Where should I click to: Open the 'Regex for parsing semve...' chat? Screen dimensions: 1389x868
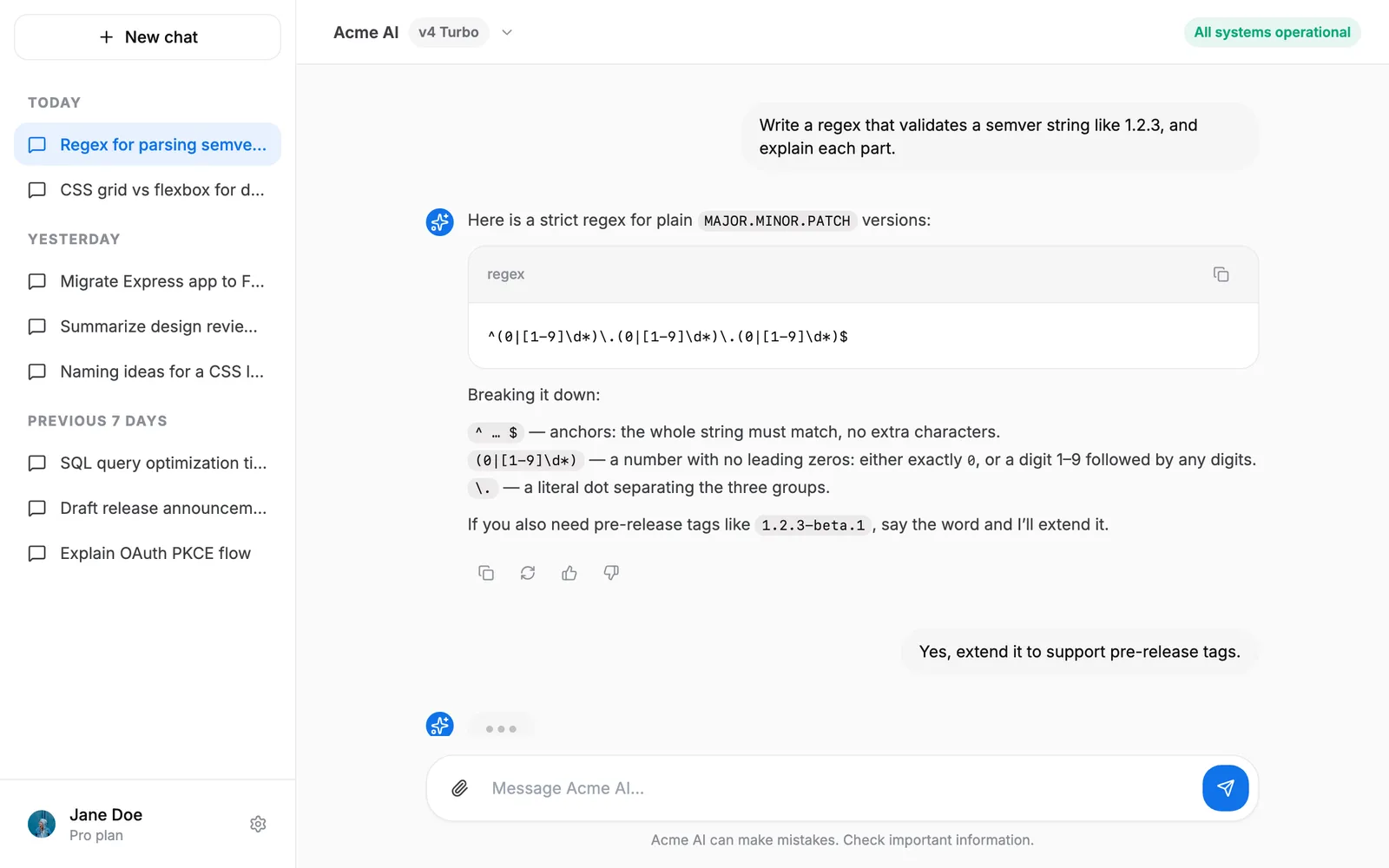pyautogui.click(x=148, y=144)
